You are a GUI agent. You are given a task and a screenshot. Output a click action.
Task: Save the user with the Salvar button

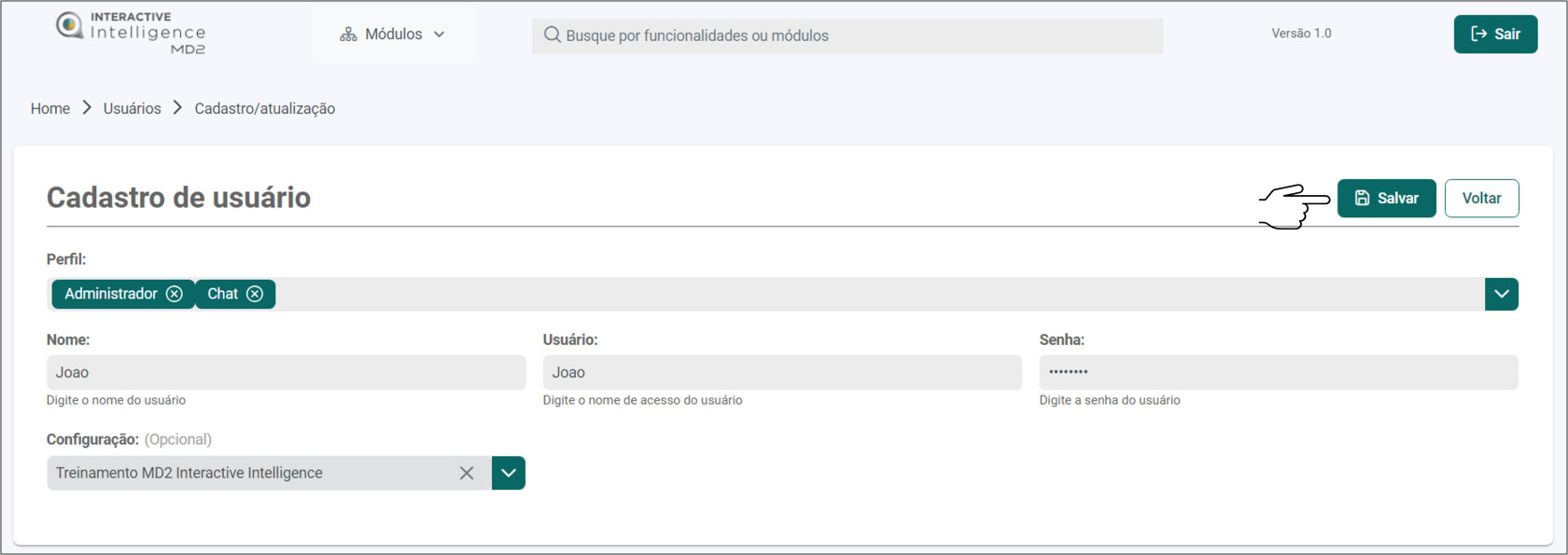pos(1386,198)
